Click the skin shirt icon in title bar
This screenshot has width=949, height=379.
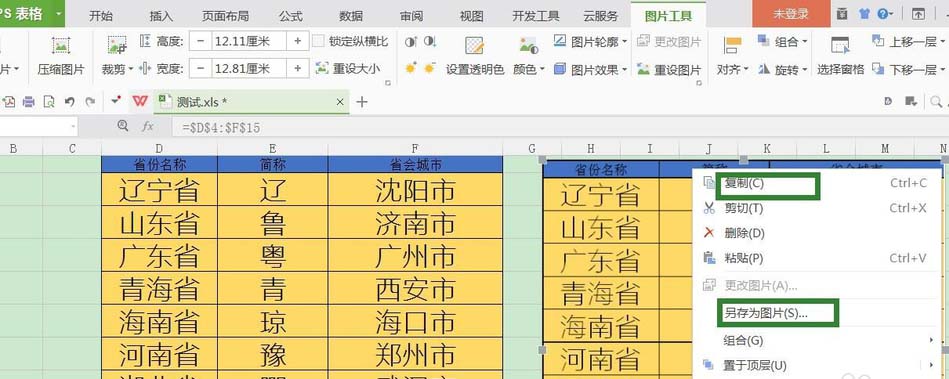coord(864,14)
